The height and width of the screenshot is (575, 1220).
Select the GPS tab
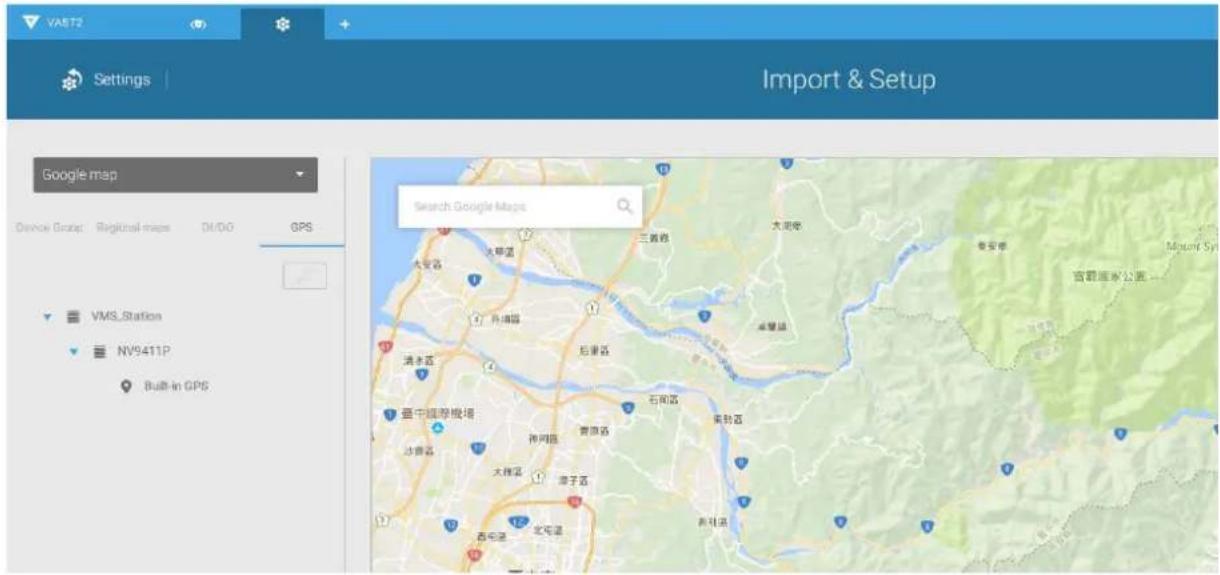click(301, 228)
